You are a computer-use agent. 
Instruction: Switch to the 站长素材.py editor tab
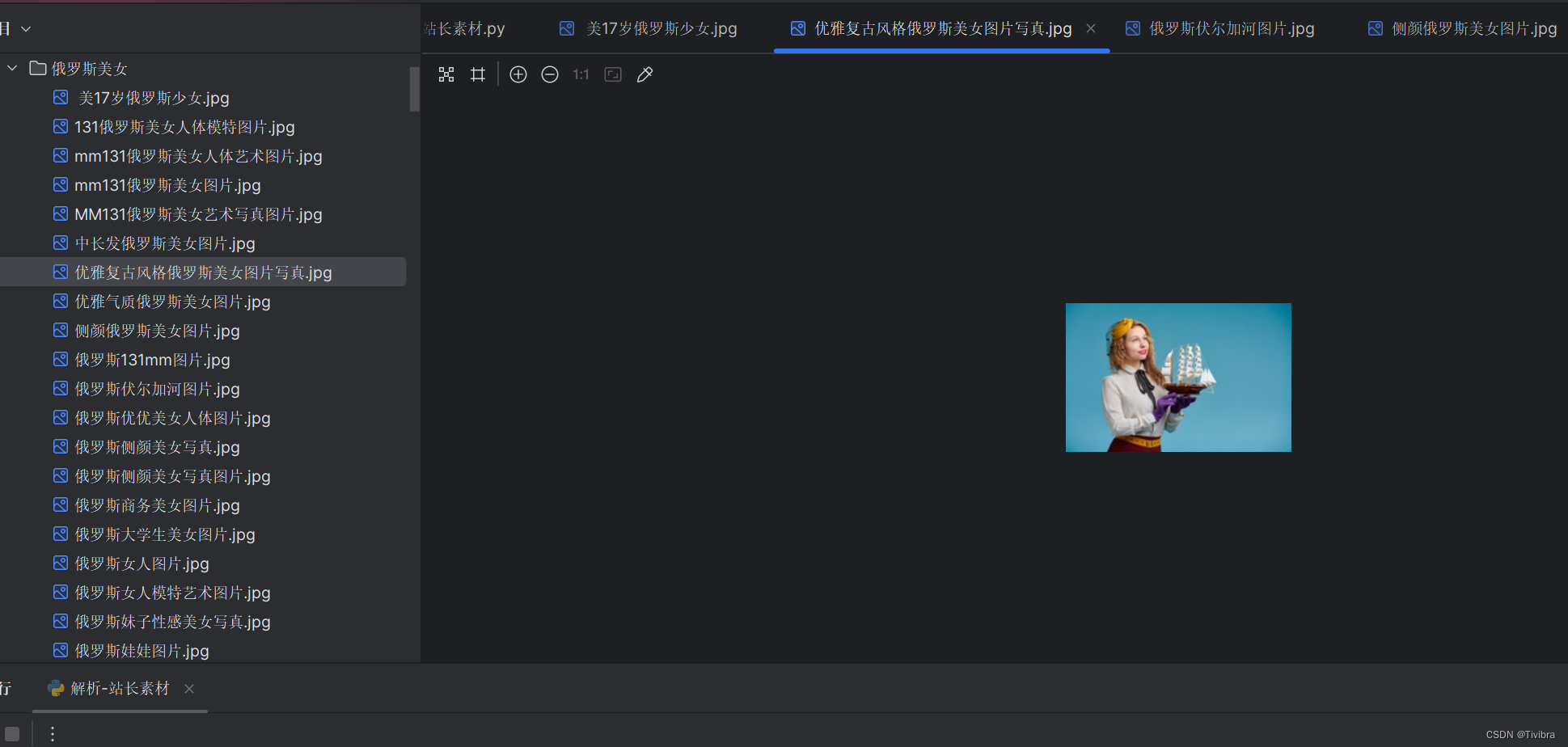click(465, 27)
